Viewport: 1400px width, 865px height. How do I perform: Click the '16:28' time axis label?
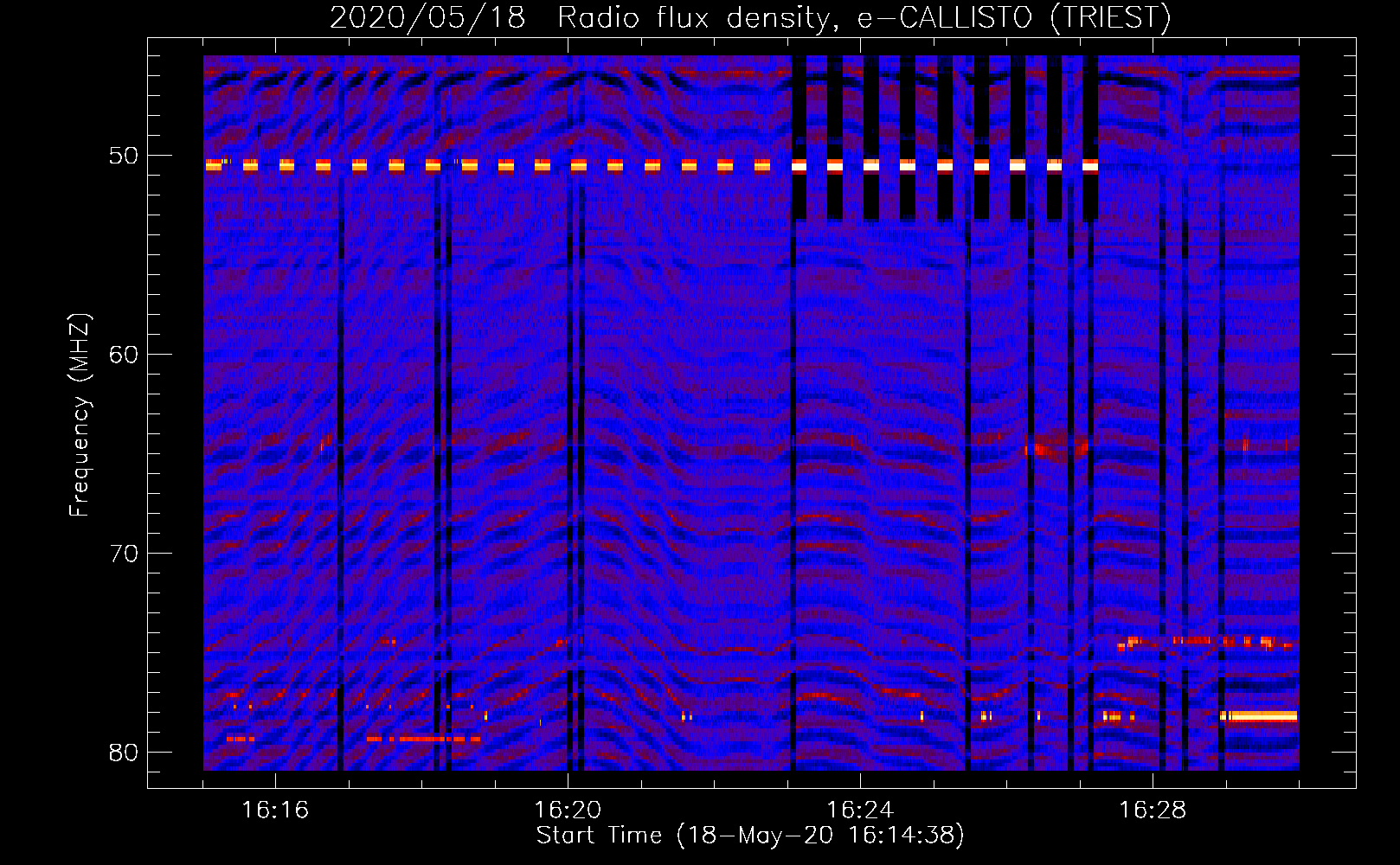1153,811
